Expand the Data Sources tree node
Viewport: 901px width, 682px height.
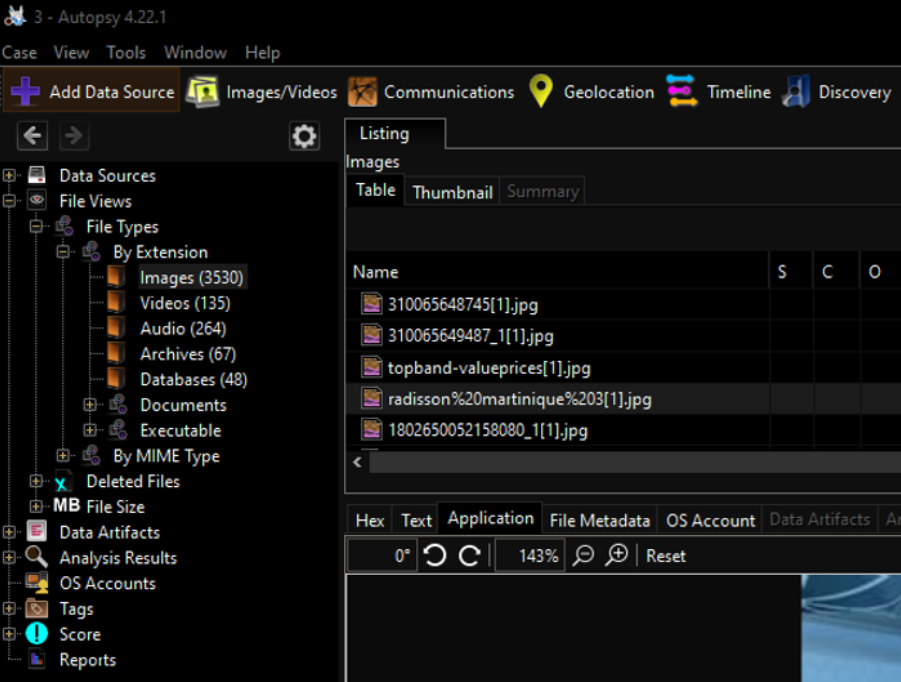11,176
